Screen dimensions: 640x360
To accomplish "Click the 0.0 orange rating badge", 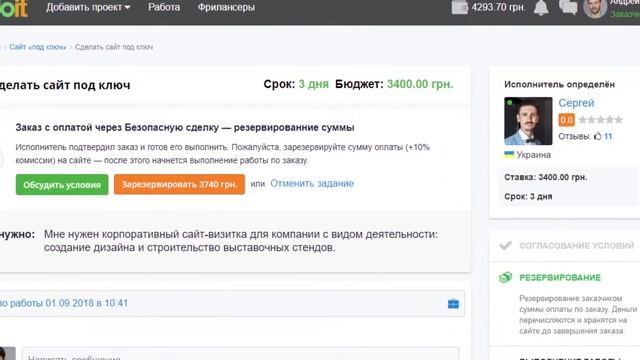I will click(x=567, y=120).
